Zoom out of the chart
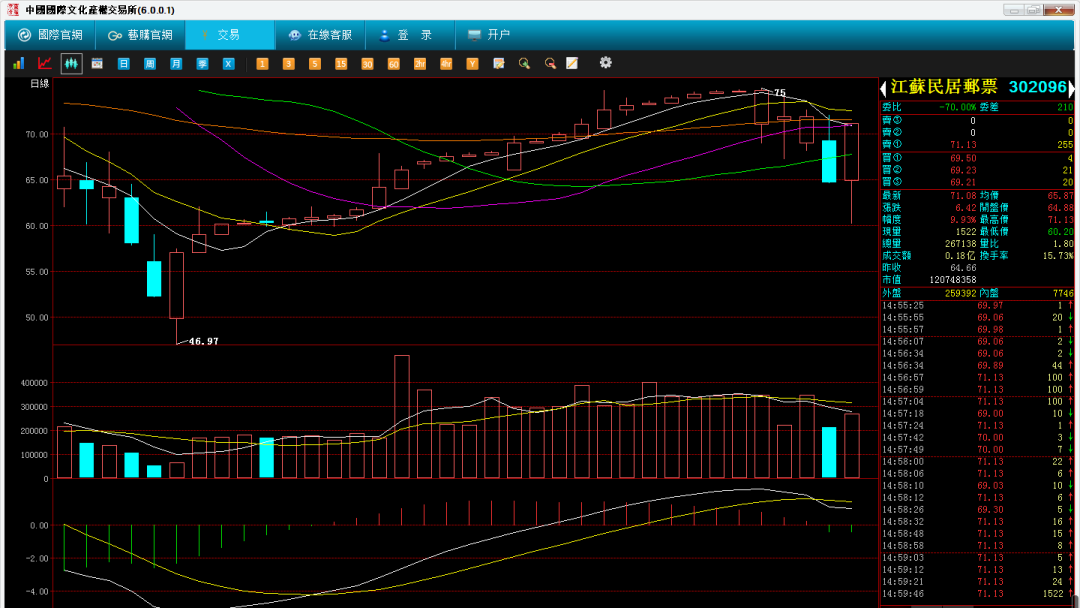Image resolution: width=1080 pixels, height=608 pixels. tap(550, 63)
